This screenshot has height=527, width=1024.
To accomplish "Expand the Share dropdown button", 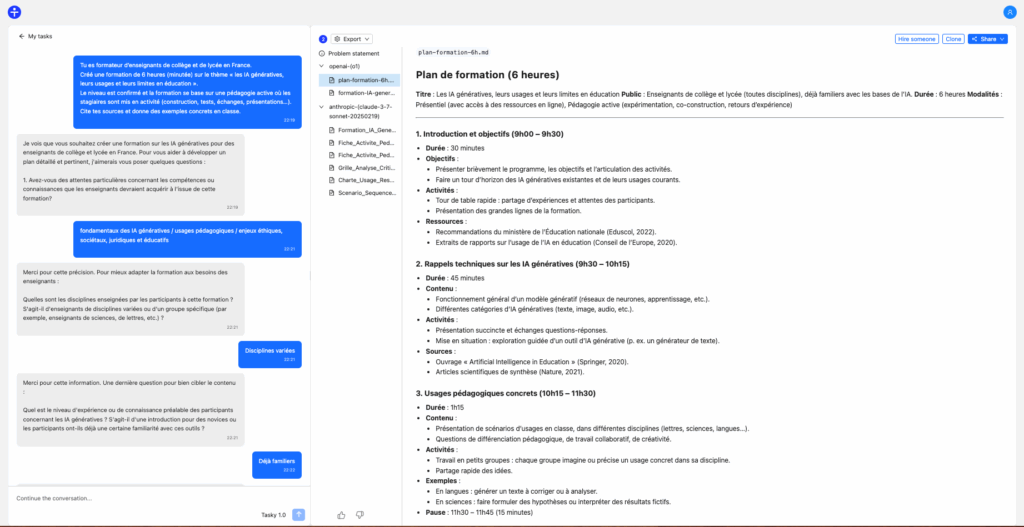I will click(987, 39).
